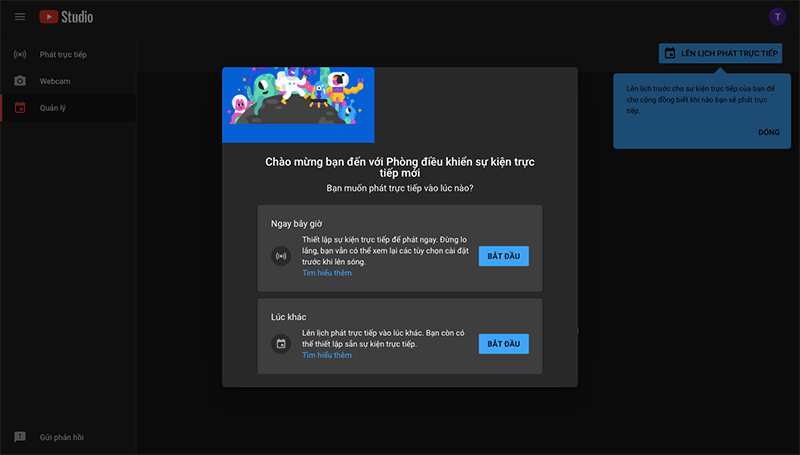
Task: Click the broadcast icon in Ngay bây giờ card
Action: [x=281, y=256]
